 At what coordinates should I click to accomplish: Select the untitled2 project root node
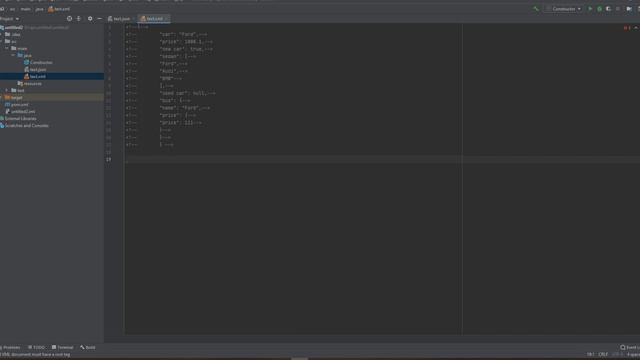(14, 27)
